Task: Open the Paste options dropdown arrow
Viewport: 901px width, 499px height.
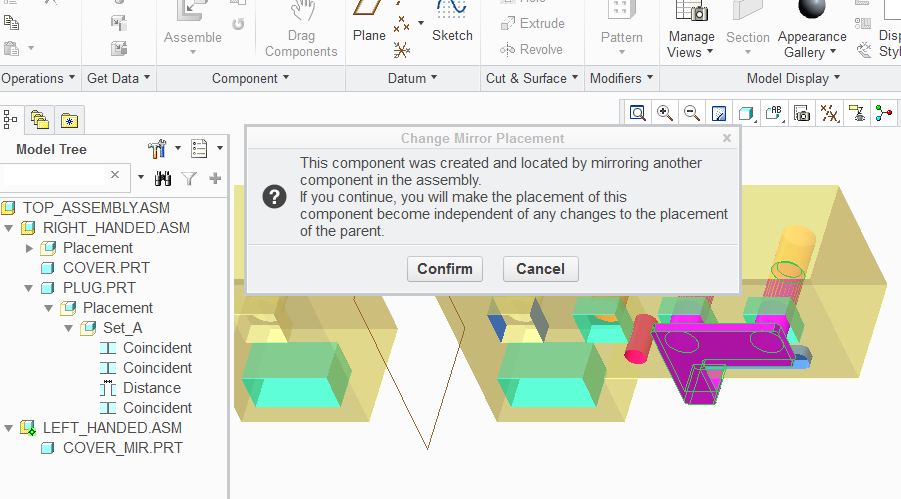Action: coord(30,48)
